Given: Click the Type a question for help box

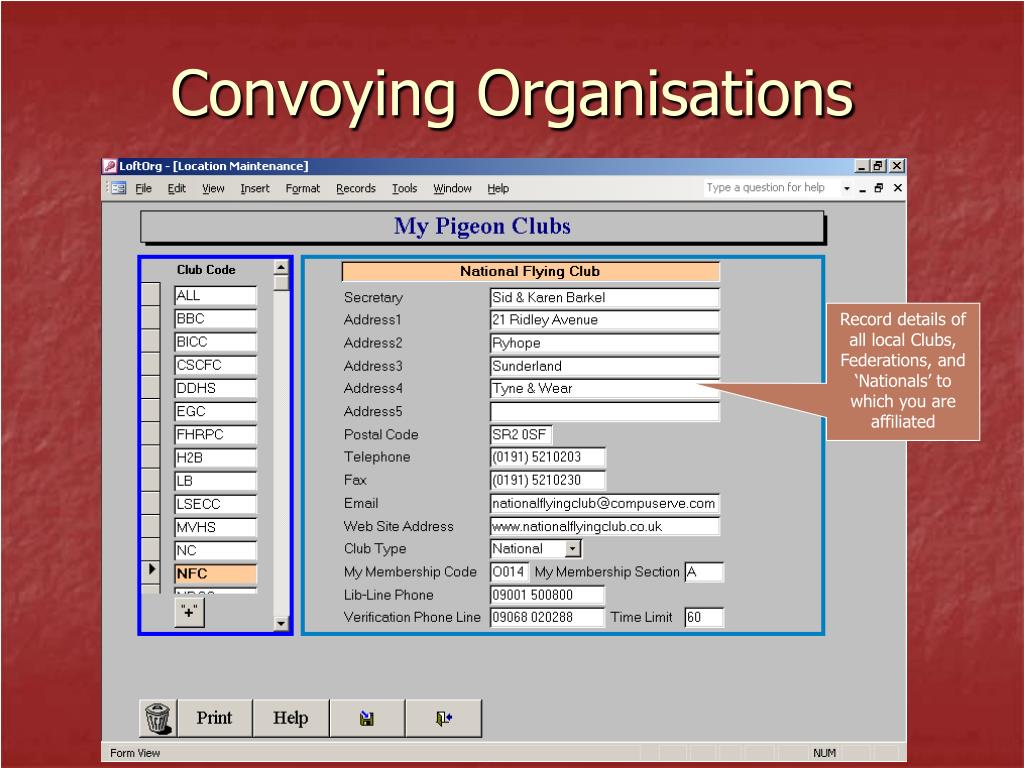Looking at the screenshot, I should pos(770,187).
